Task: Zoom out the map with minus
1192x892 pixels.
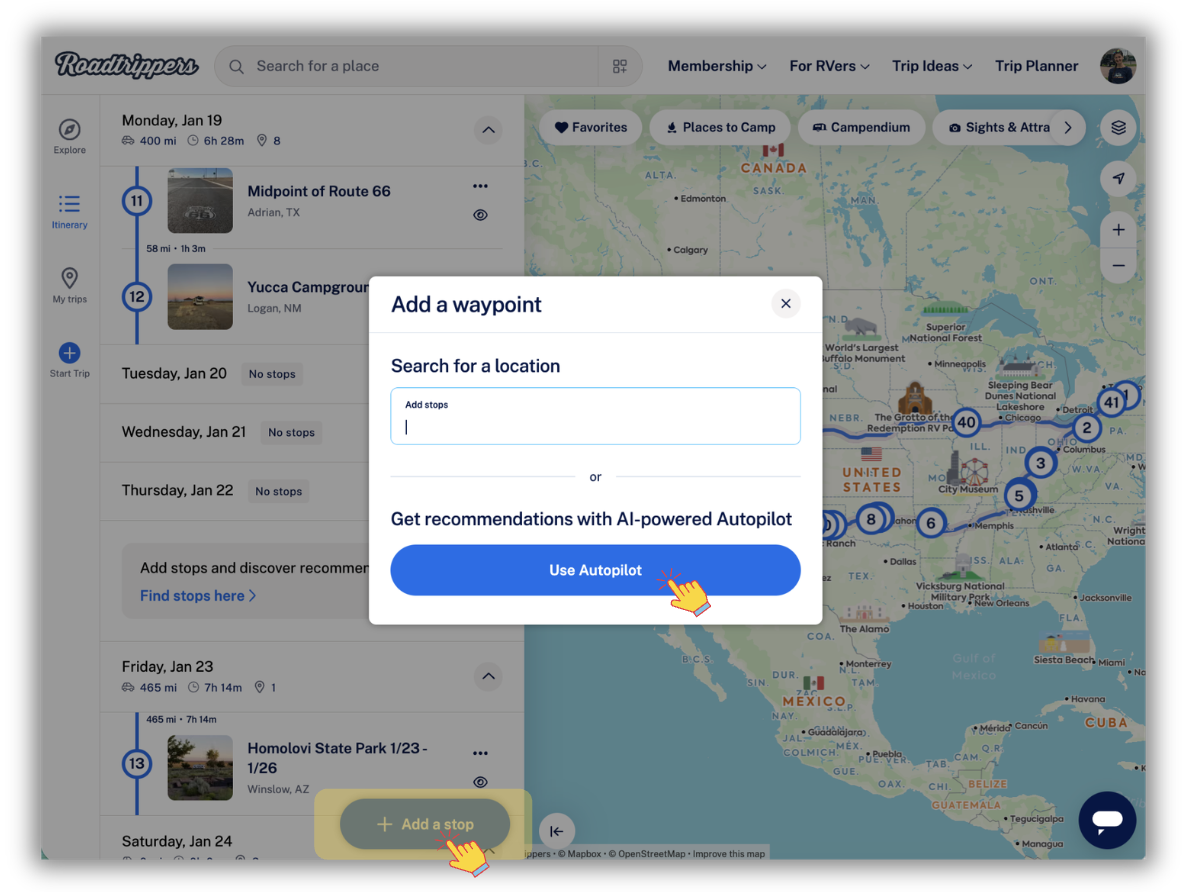Action: pos(1118,265)
